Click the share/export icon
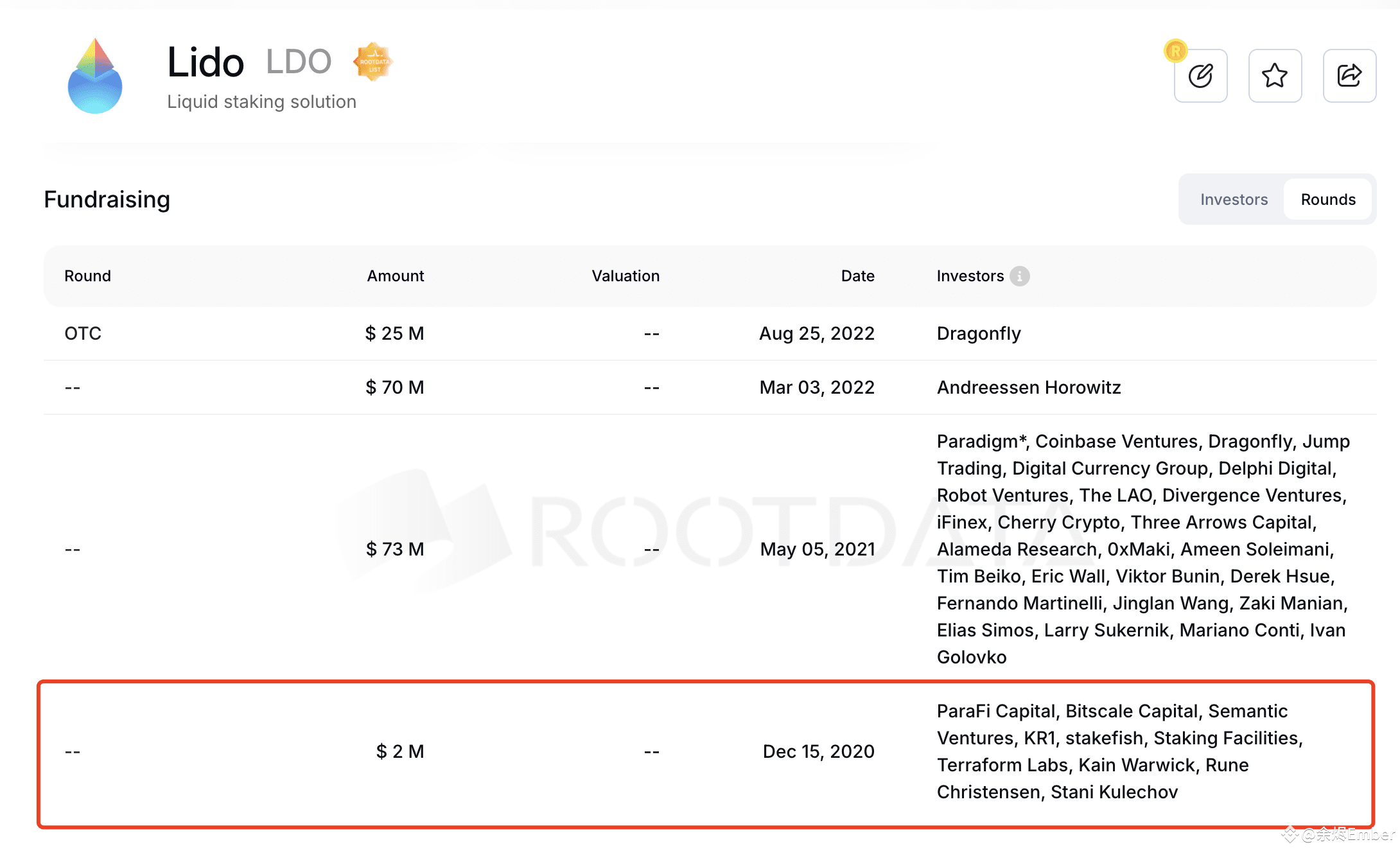The height and width of the screenshot is (849, 1400). [x=1349, y=75]
